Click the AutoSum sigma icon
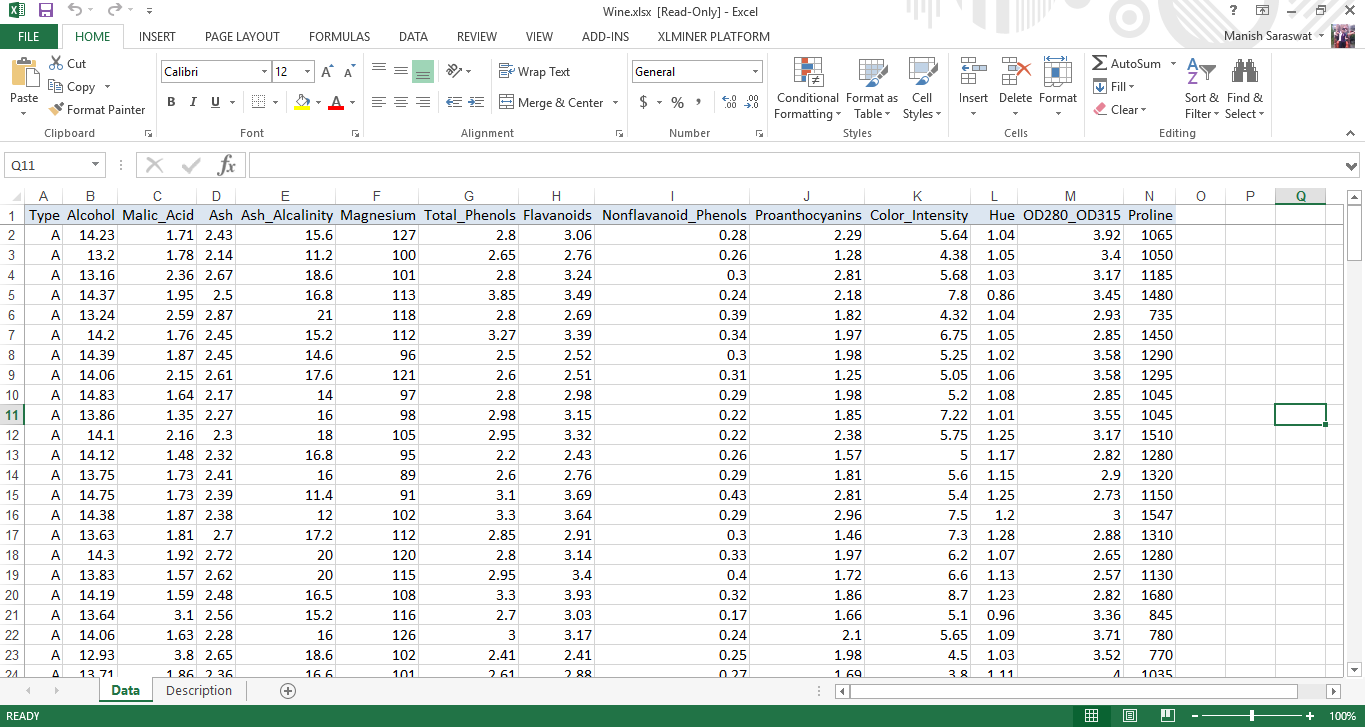 point(1100,64)
